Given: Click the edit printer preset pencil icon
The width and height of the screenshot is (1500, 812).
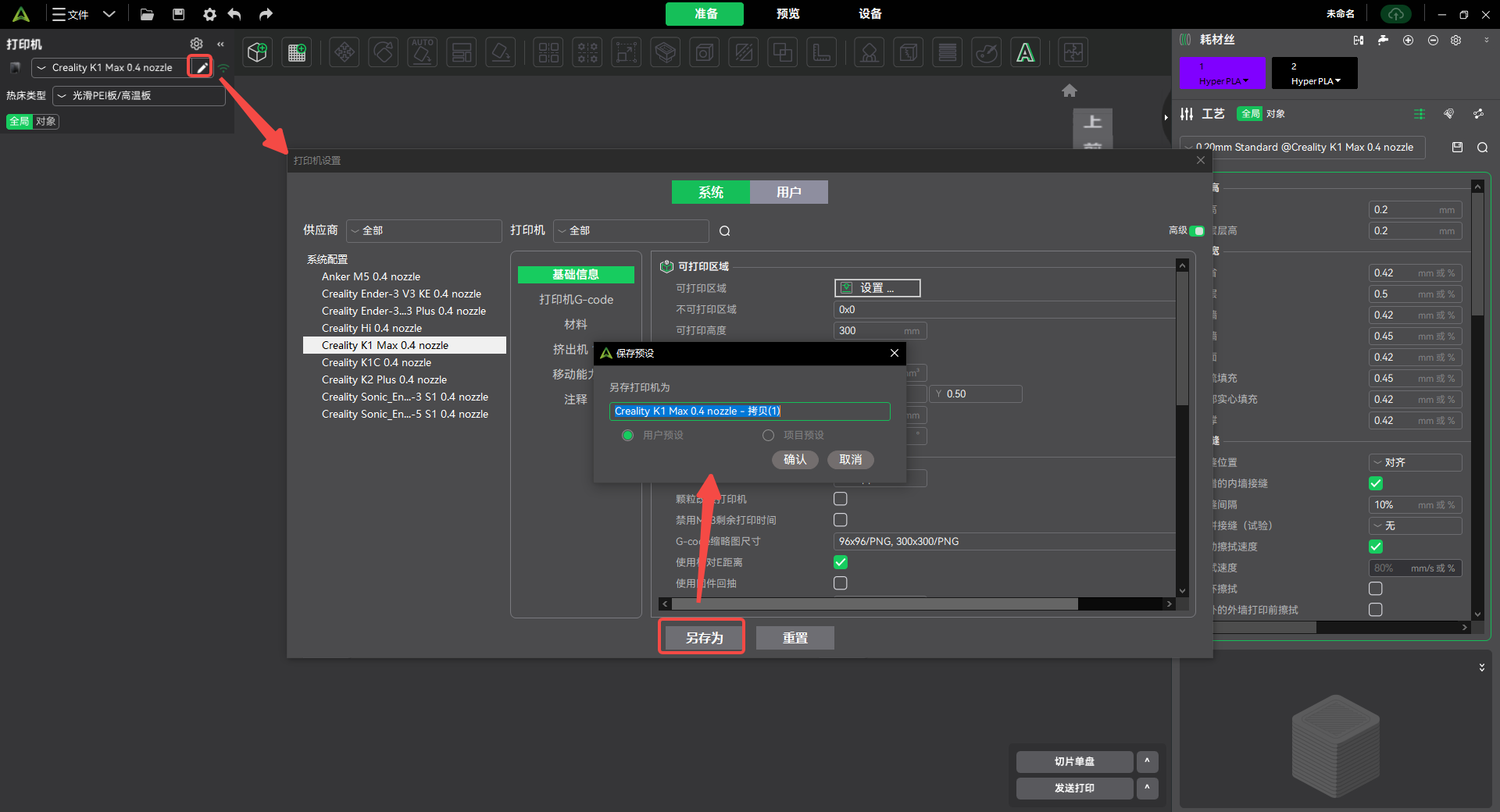Looking at the screenshot, I should [202, 67].
